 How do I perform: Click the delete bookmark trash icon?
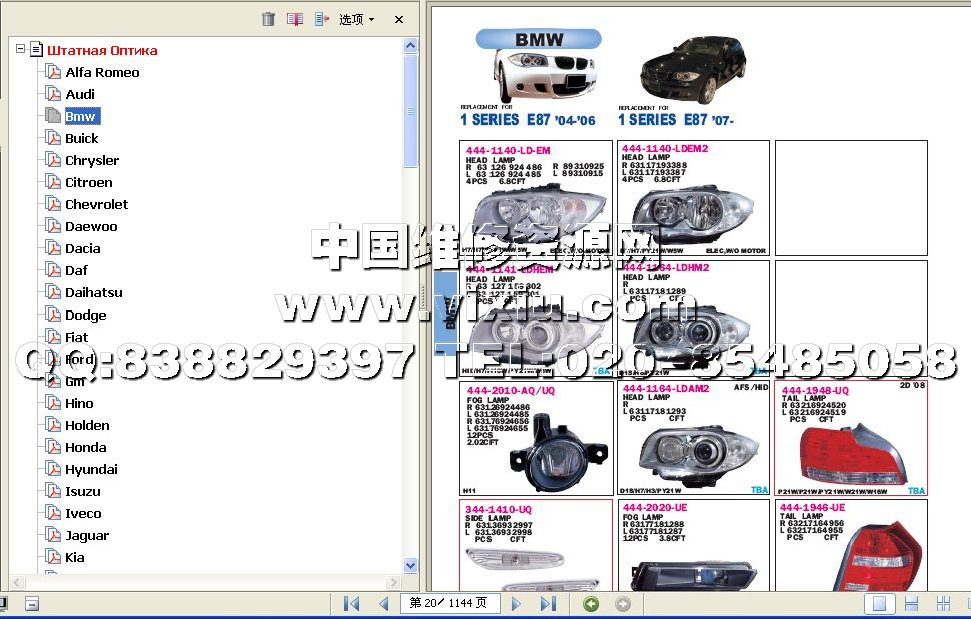(x=268, y=19)
